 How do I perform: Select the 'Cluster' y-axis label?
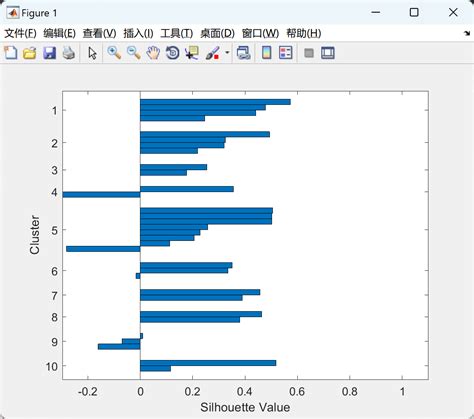coord(35,235)
